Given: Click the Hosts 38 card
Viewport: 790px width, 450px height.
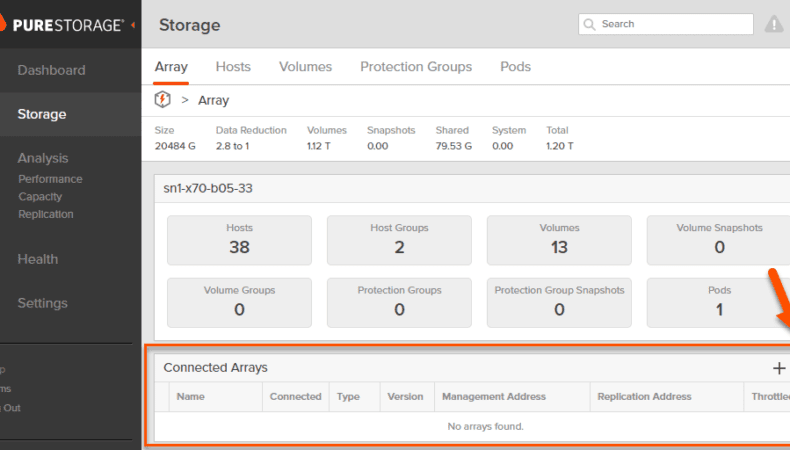Looking at the screenshot, I should point(239,240).
